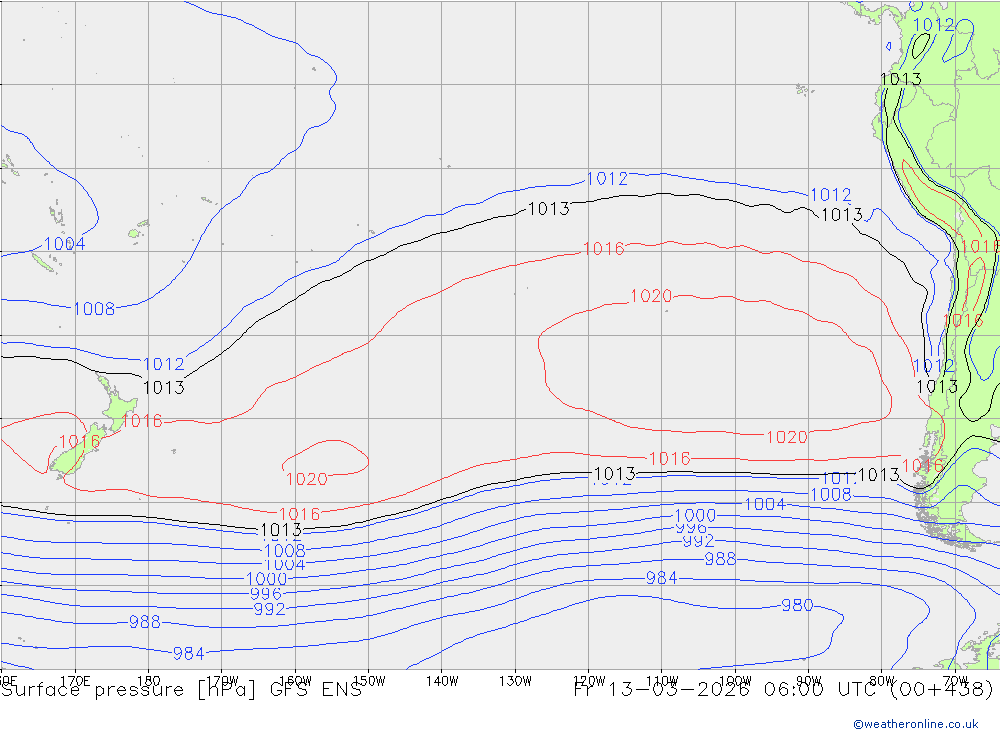Click the blue 1012 label over northern South America
Screen dimensions: 1000x733
pyautogui.click(x=934, y=25)
